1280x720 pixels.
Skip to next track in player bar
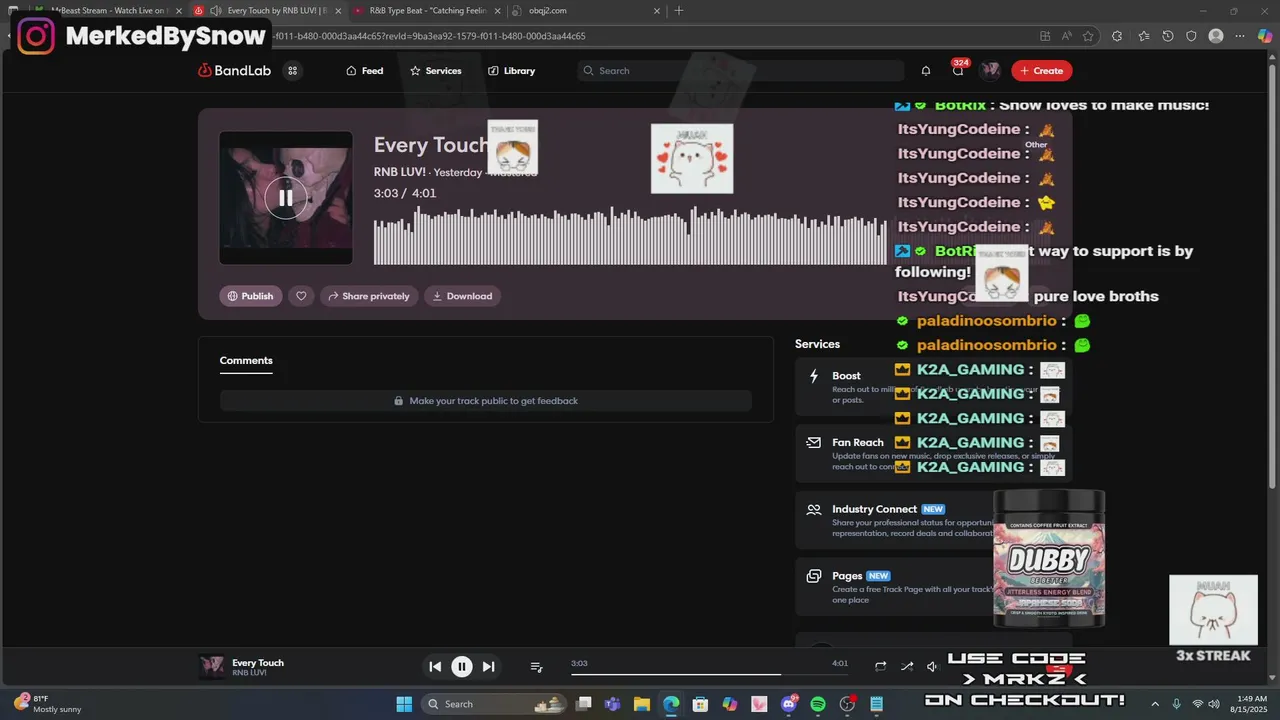[x=488, y=667]
